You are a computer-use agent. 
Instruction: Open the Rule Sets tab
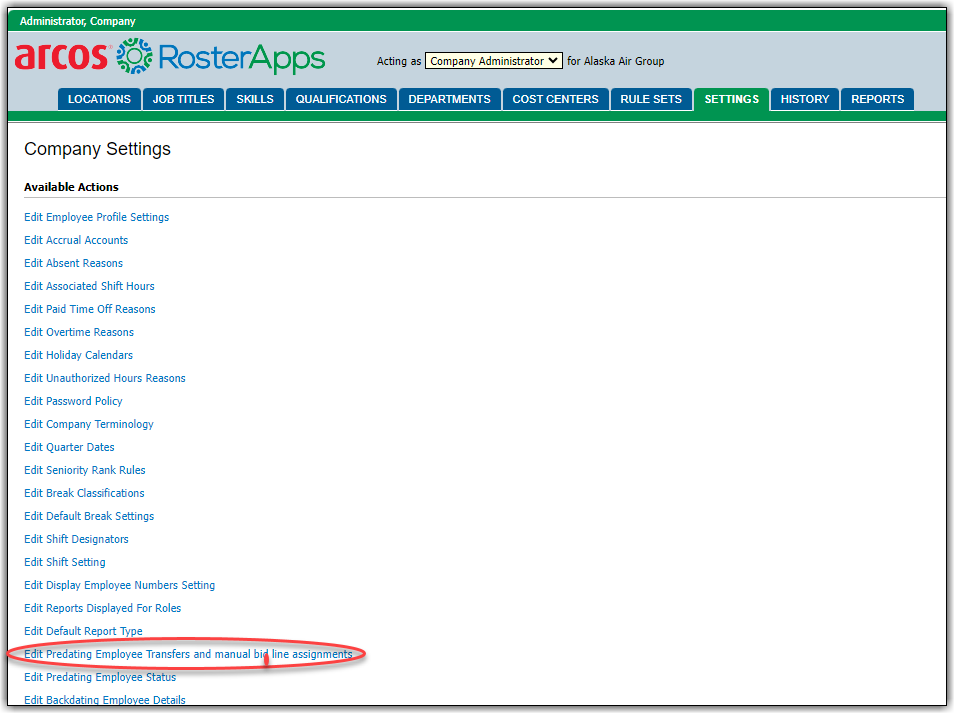pos(651,99)
